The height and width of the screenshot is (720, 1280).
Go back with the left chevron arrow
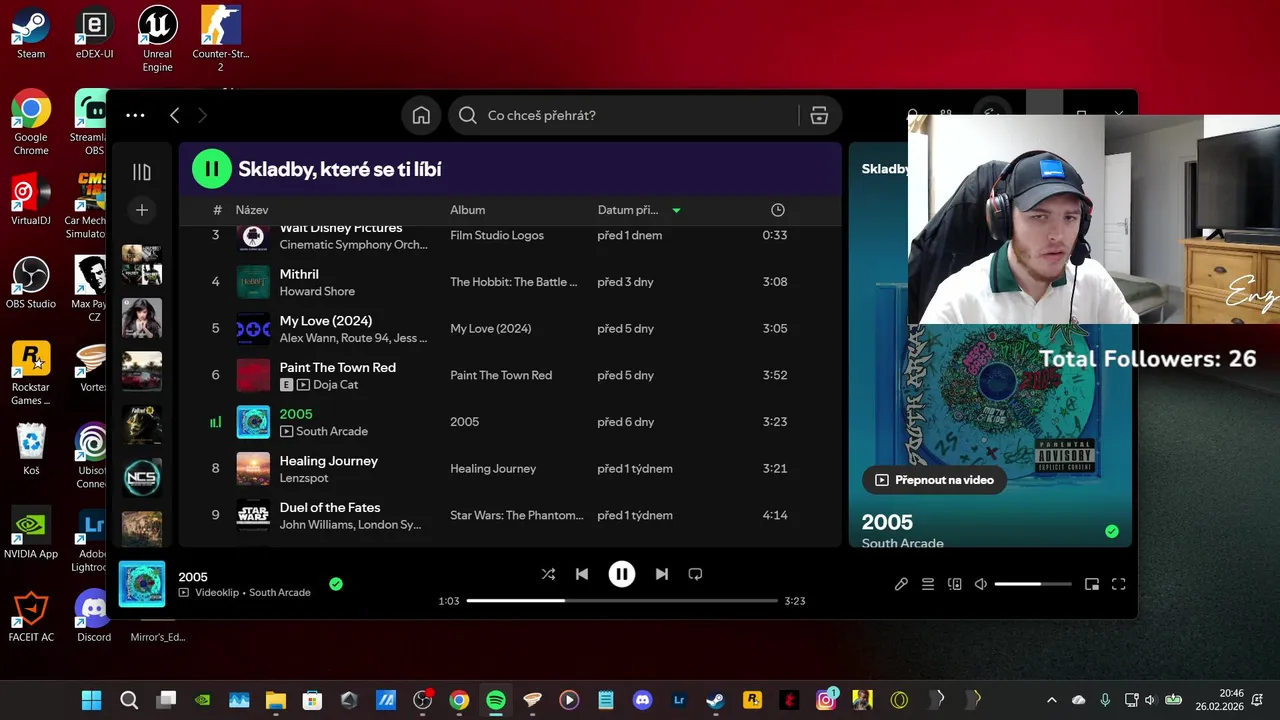[174, 115]
